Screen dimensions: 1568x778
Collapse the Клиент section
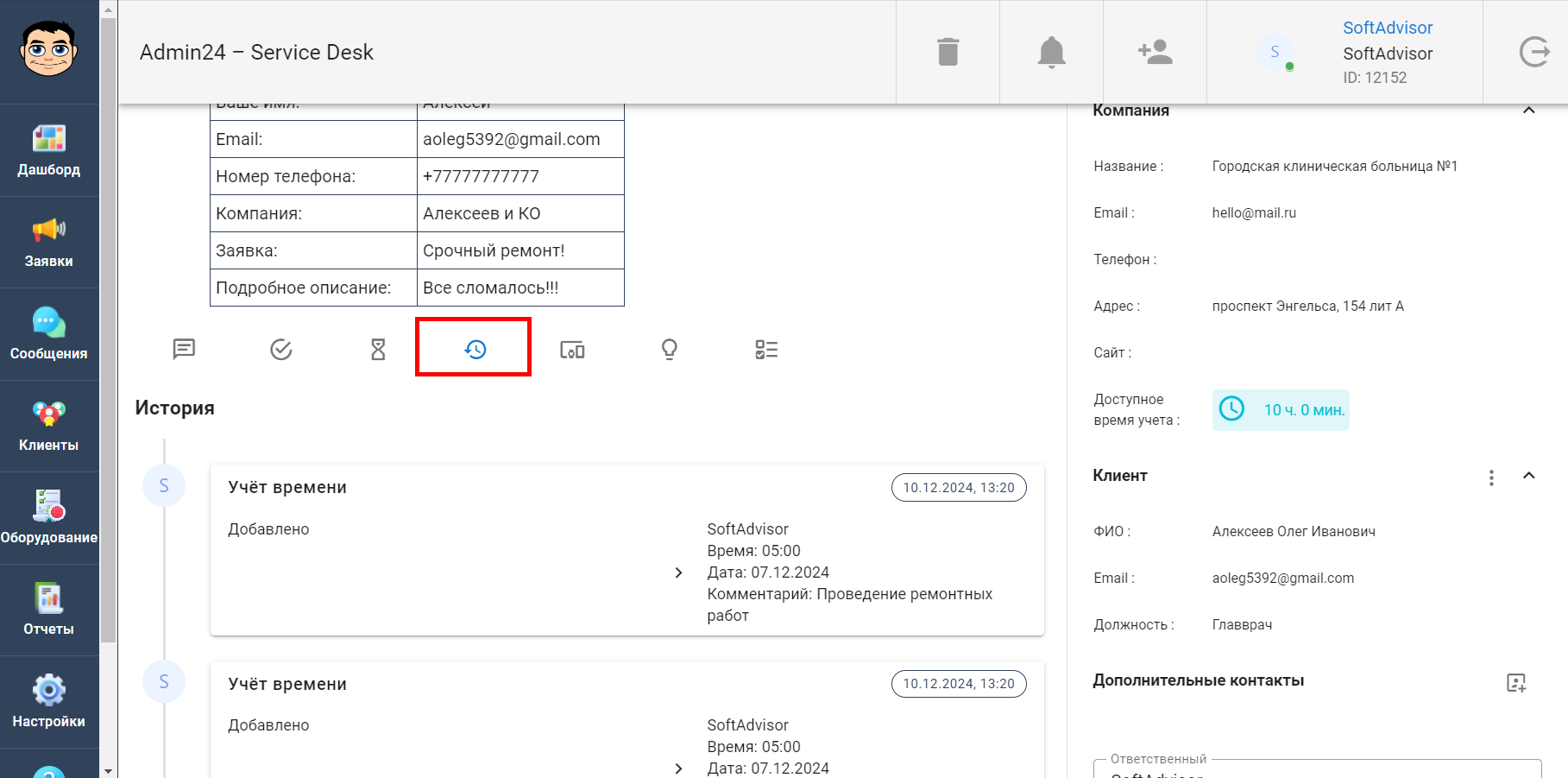1528,476
